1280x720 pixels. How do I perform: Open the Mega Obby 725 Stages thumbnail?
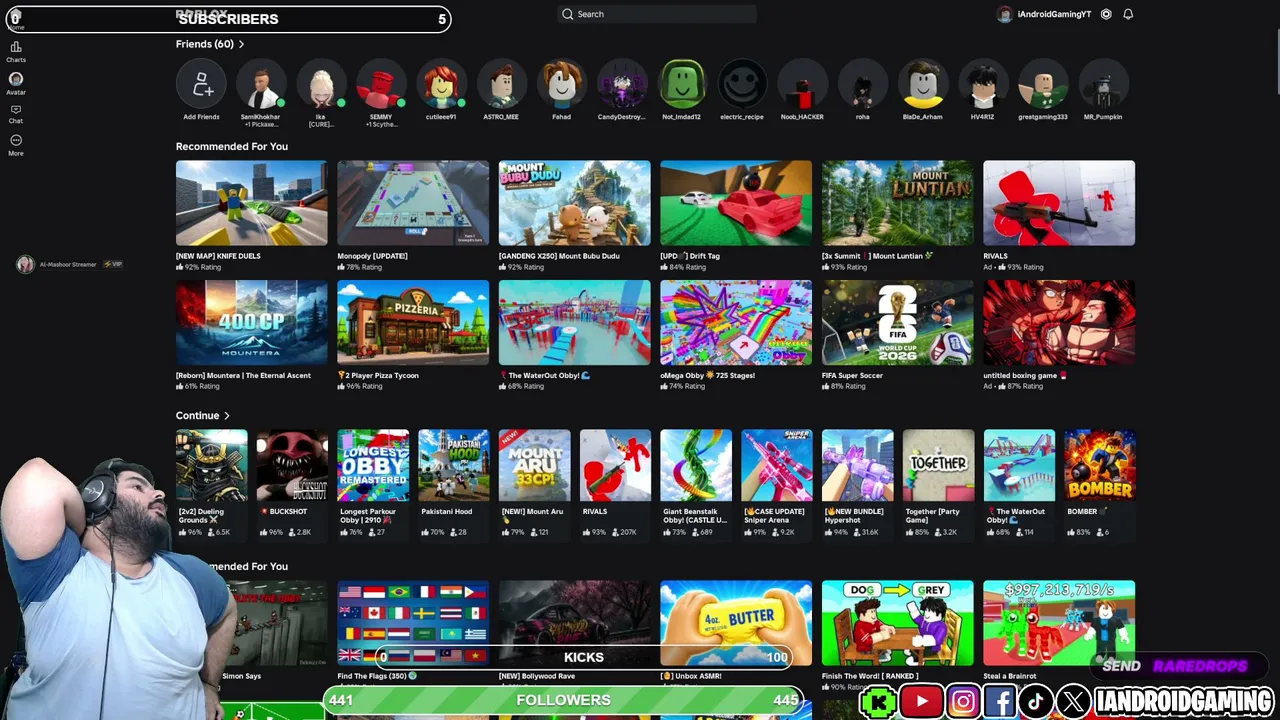coord(736,323)
